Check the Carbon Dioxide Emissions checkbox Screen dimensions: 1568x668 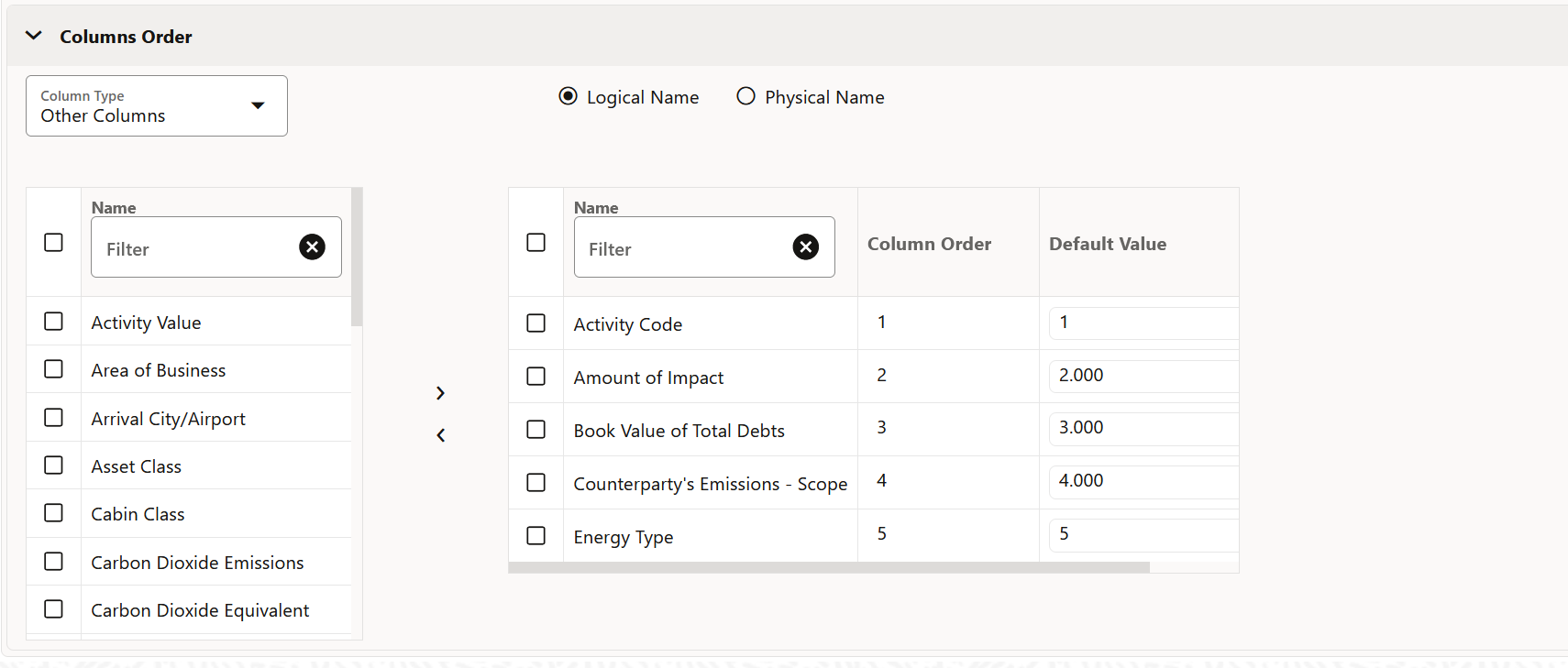point(54,562)
